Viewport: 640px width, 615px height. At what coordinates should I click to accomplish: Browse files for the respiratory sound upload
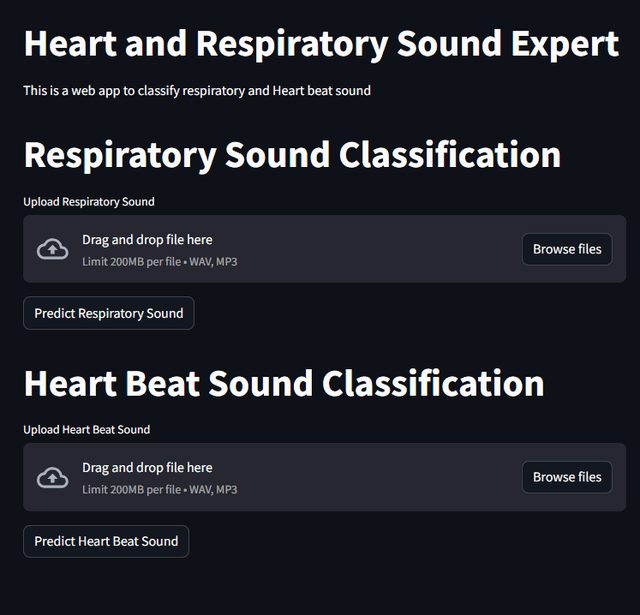[x=567, y=249]
